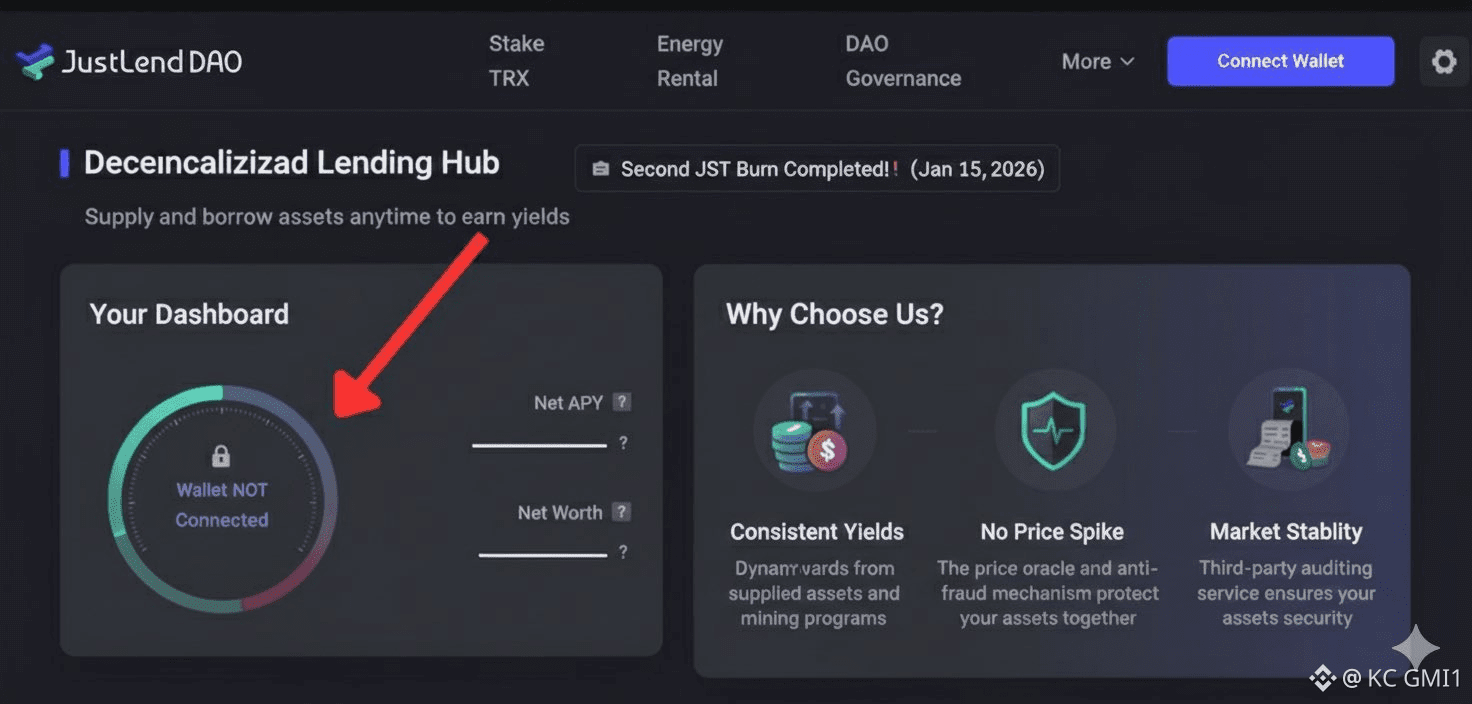Click the Net Worth help icon
Screen dimensions: 1472x704
pyautogui.click(x=622, y=513)
